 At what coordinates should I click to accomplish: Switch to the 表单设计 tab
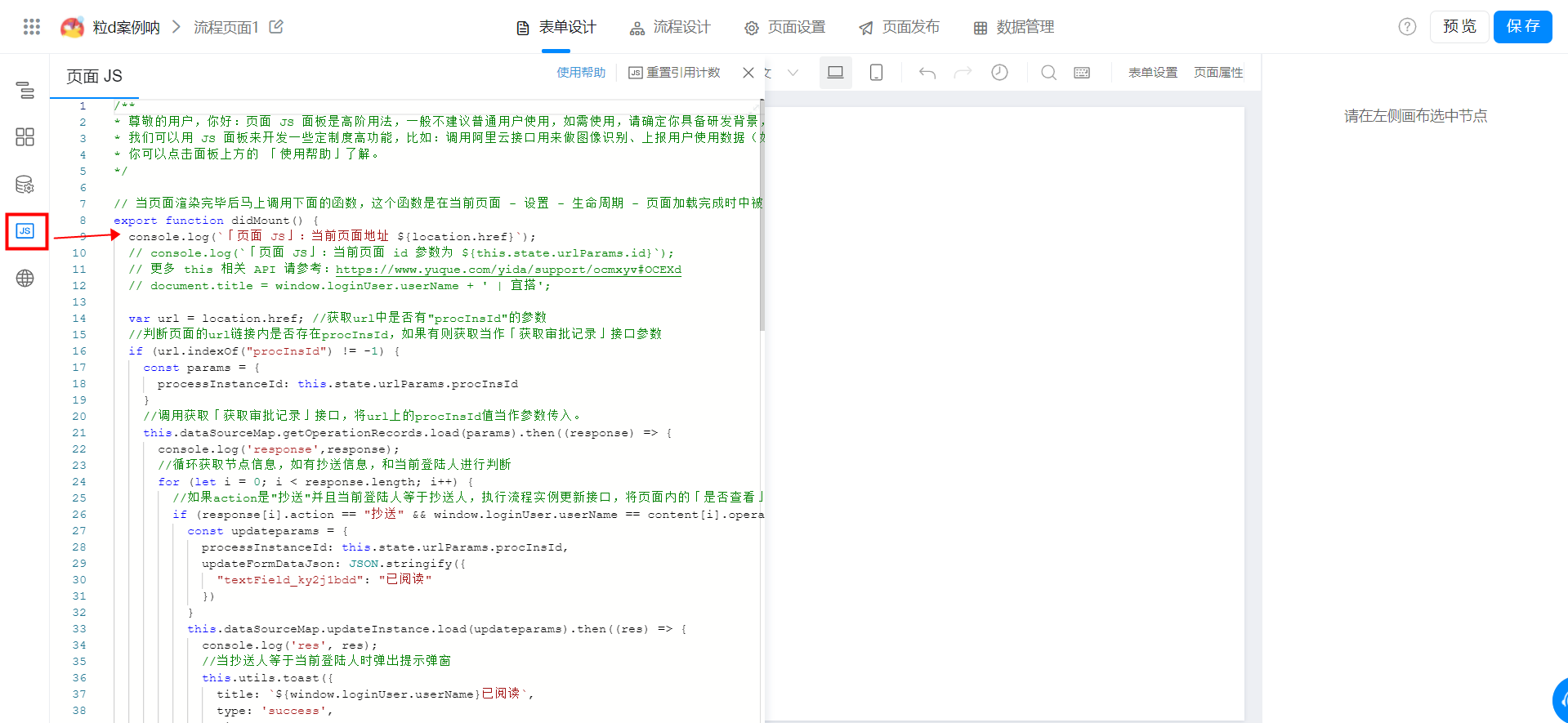click(x=556, y=28)
